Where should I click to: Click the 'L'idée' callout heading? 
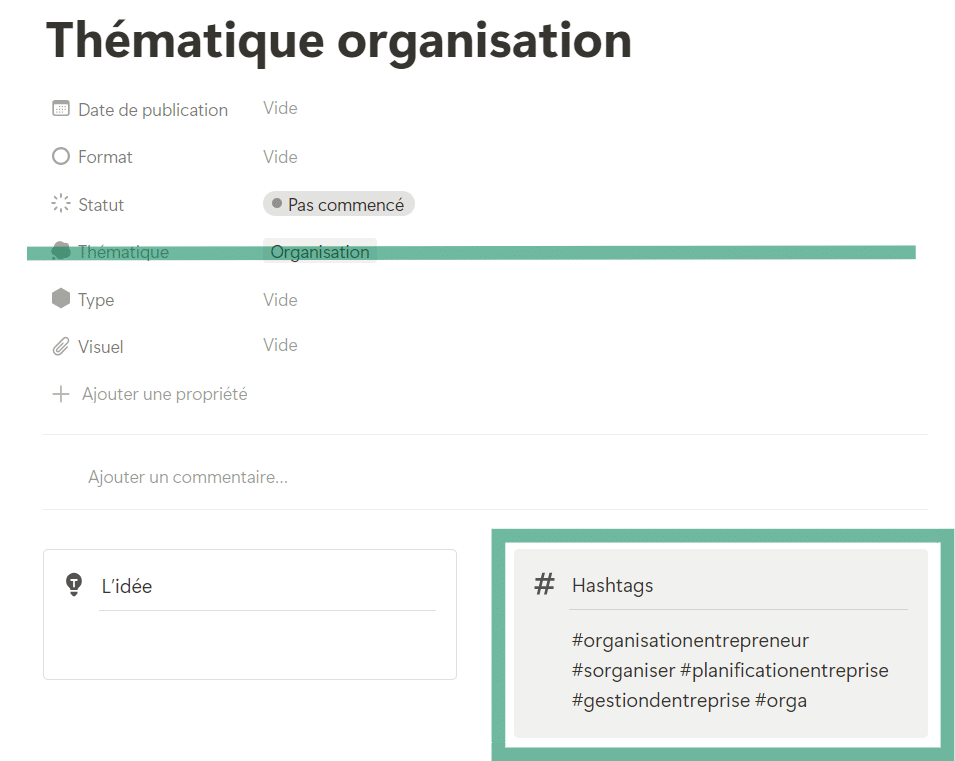tap(127, 587)
